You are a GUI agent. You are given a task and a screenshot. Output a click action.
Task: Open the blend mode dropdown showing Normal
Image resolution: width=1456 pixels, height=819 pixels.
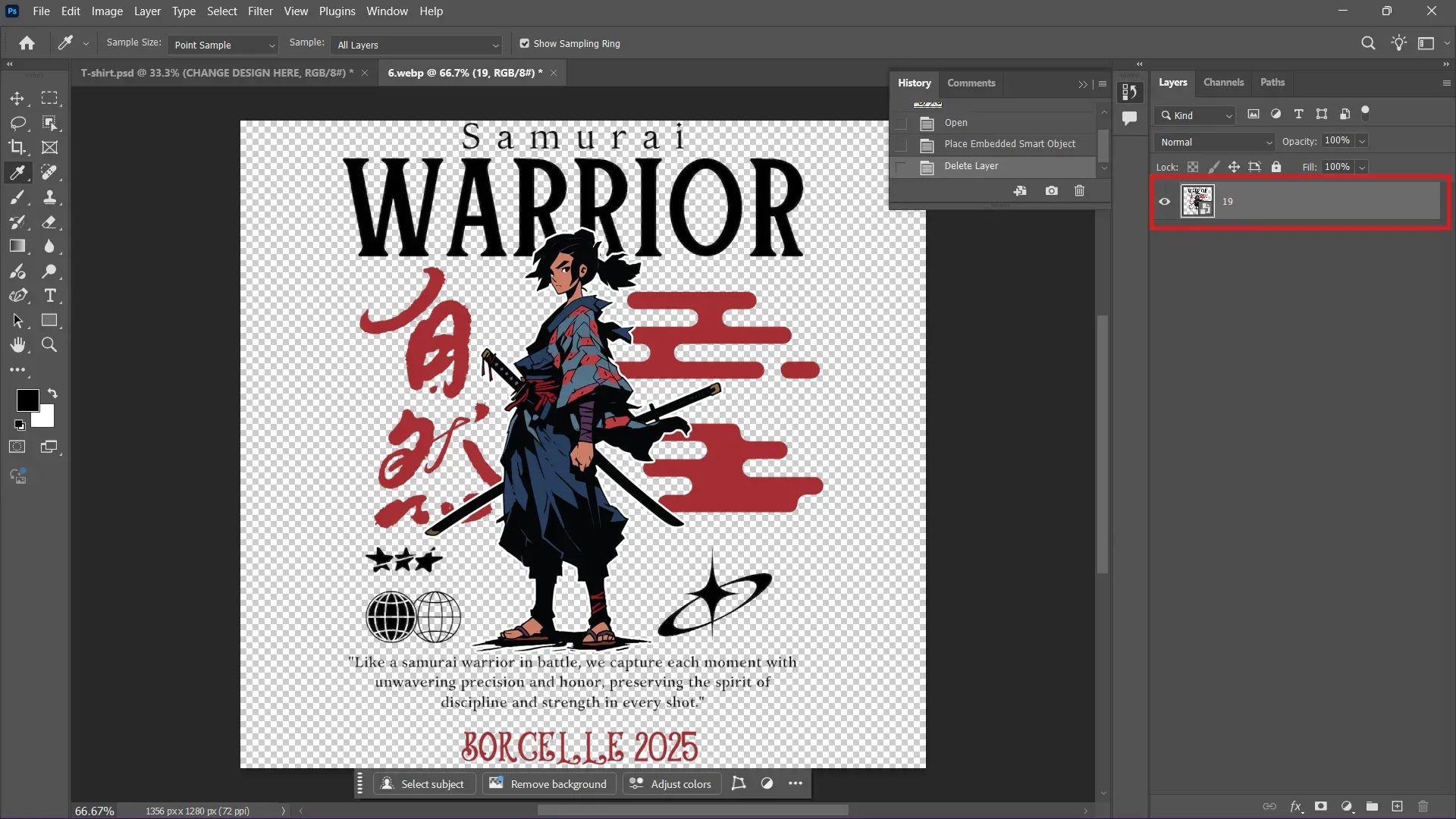pos(1213,142)
